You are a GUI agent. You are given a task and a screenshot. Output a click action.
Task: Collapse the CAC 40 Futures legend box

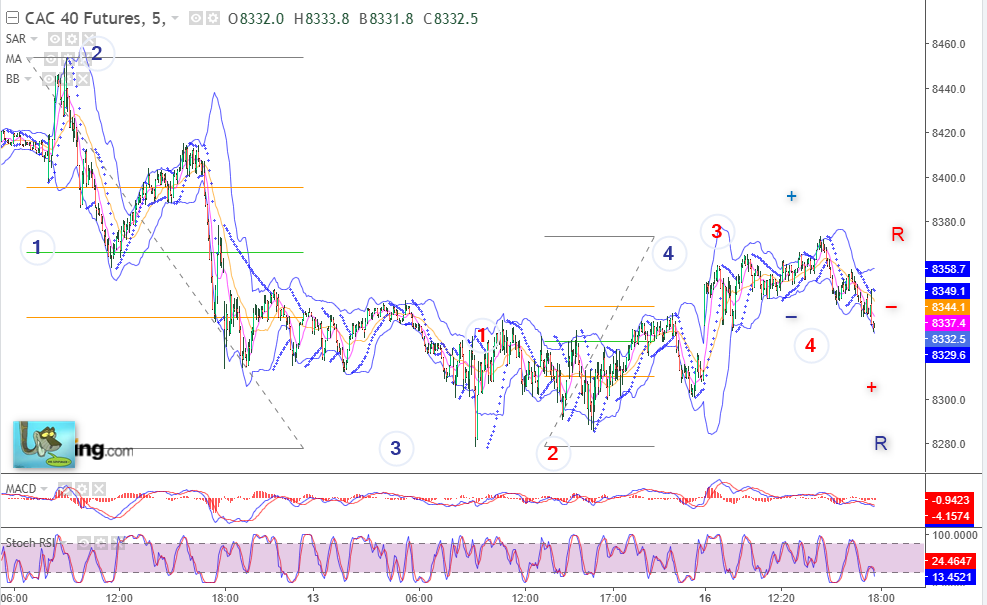click(x=12, y=18)
